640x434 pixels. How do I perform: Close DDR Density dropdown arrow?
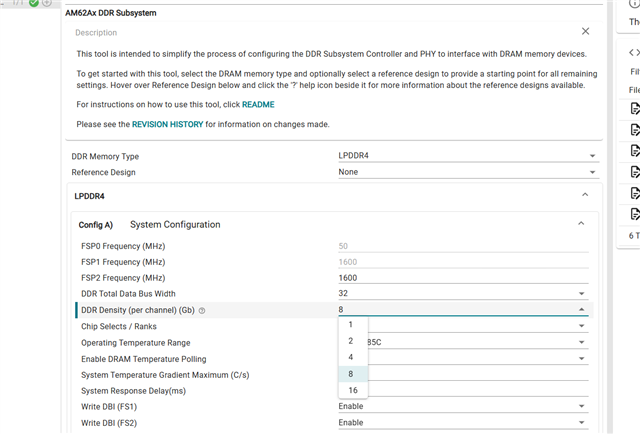pos(582,309)
